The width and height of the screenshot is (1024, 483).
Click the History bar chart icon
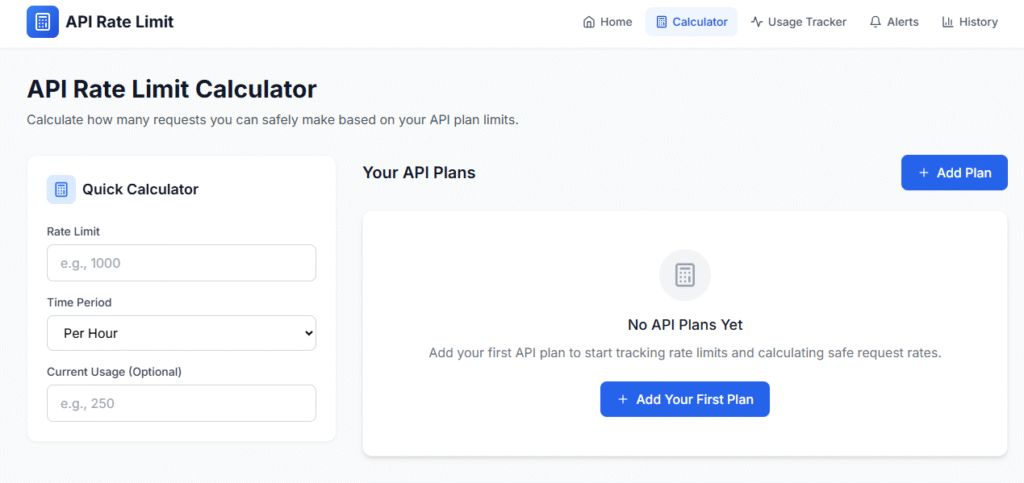(x=947, y=22)
